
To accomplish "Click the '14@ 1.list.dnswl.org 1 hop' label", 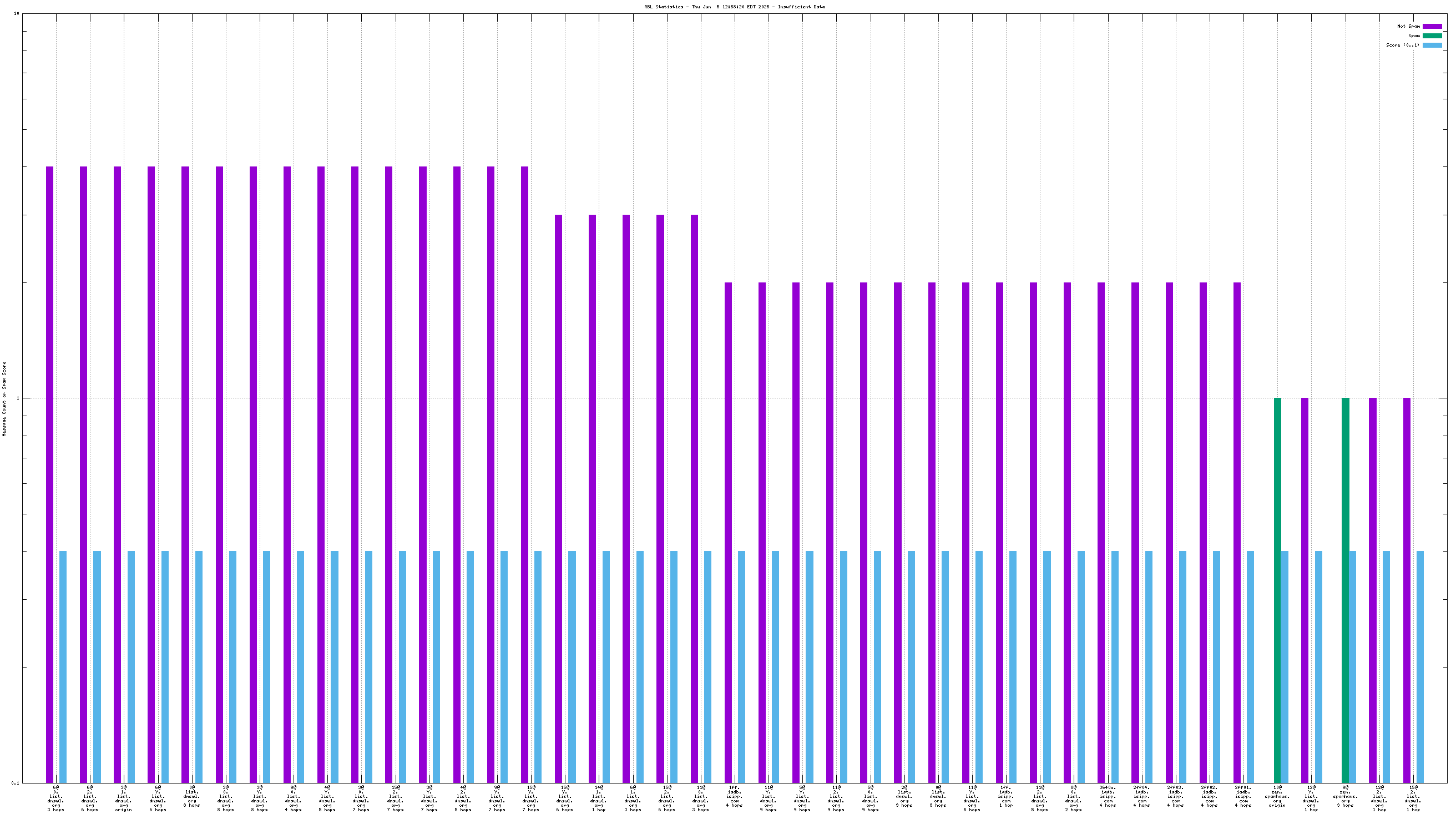I will (x=598, y=798).
